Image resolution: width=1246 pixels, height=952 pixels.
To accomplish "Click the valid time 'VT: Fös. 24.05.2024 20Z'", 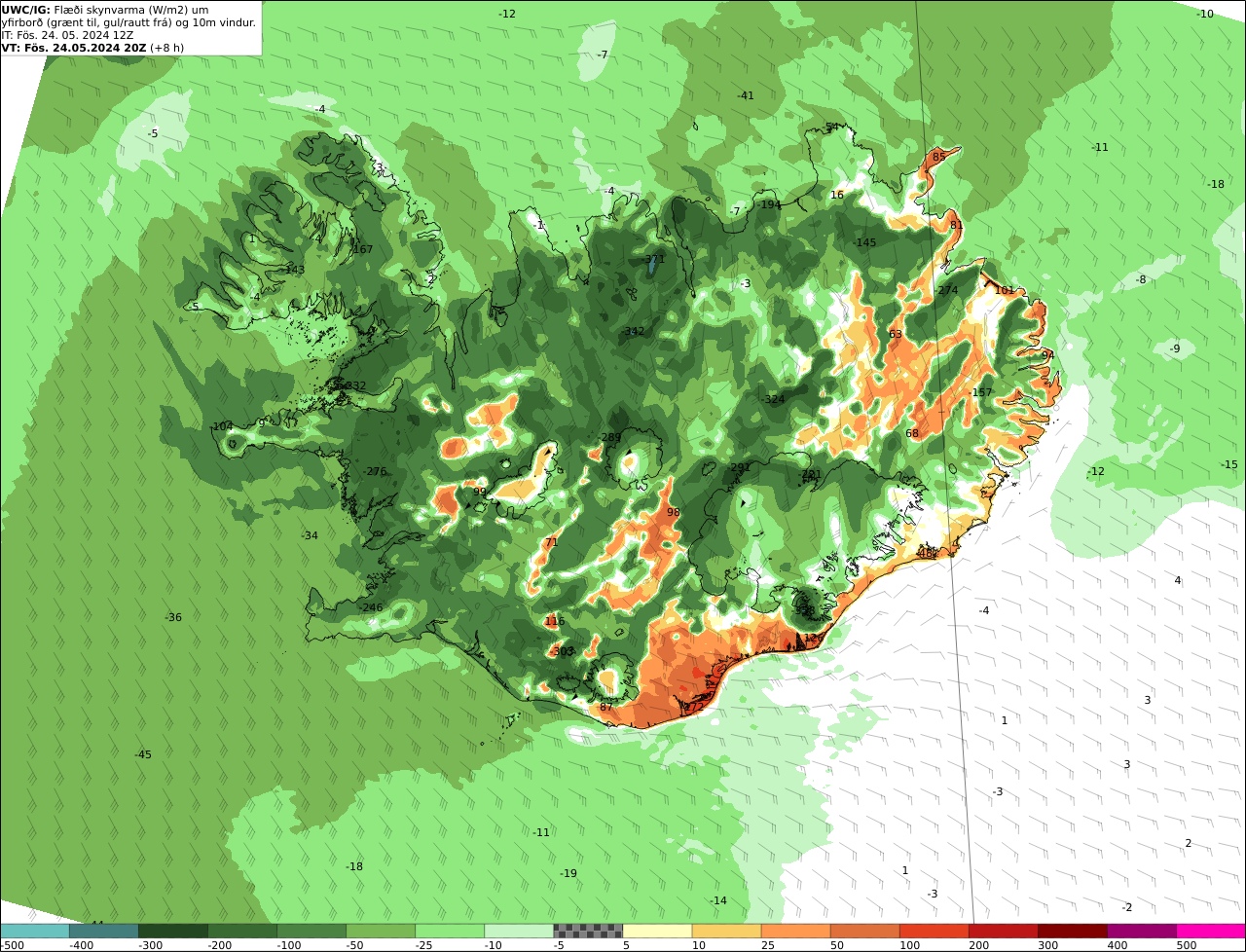I will [74, 47].
